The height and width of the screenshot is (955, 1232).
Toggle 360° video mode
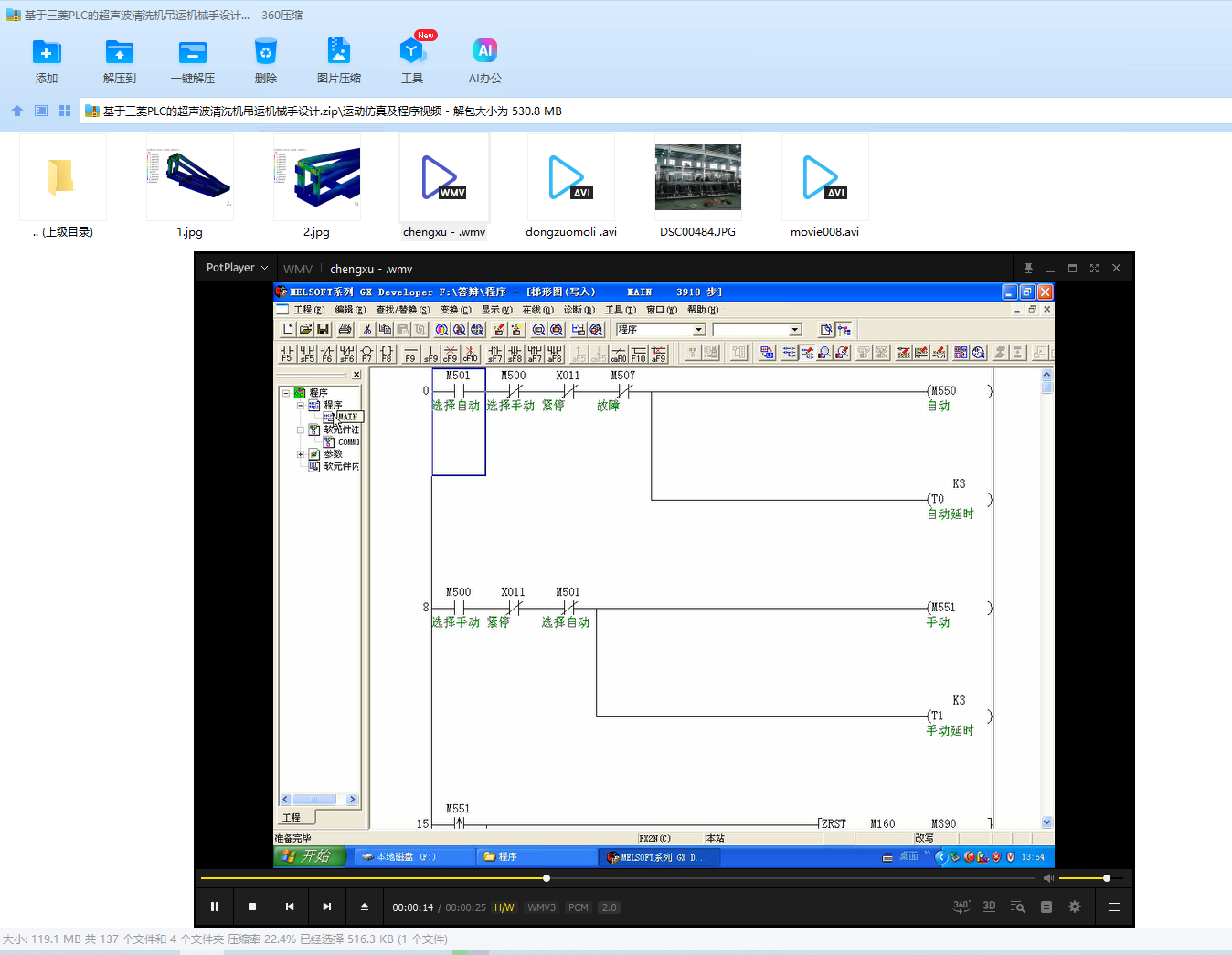pos(961,907)
